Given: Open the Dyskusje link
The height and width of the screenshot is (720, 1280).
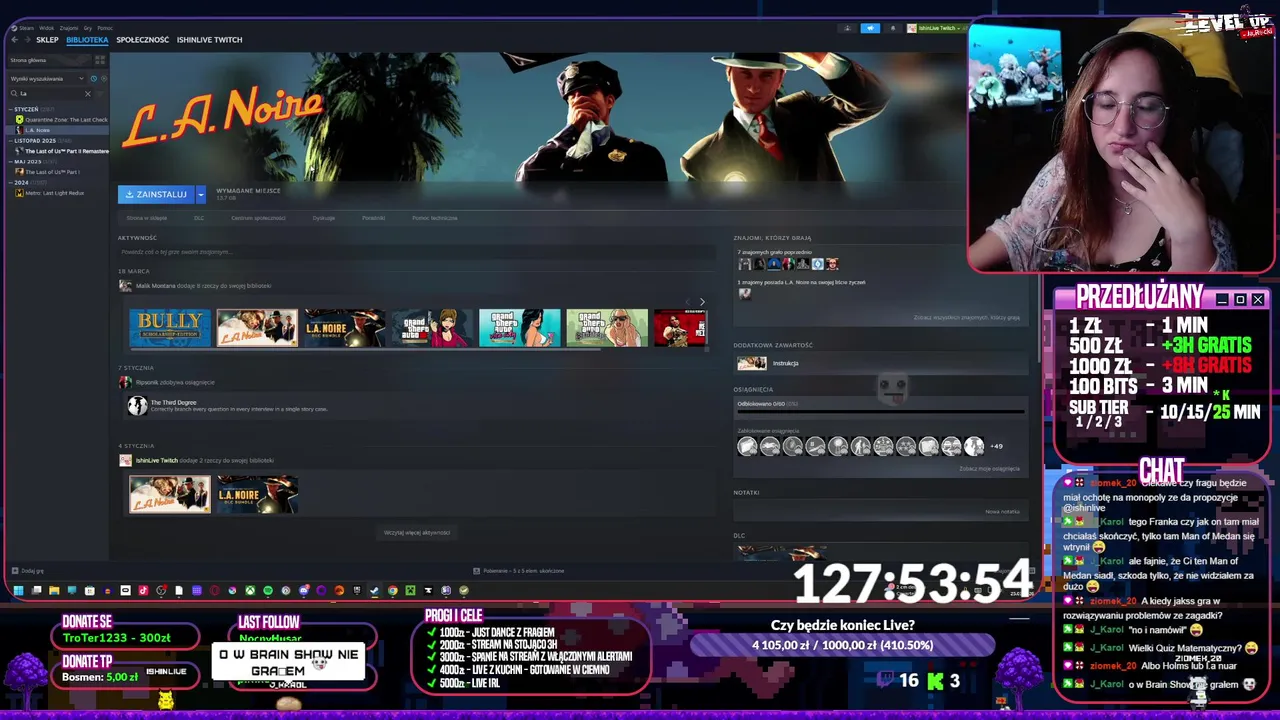Looking at the screenshot, I should pos(323,218).
